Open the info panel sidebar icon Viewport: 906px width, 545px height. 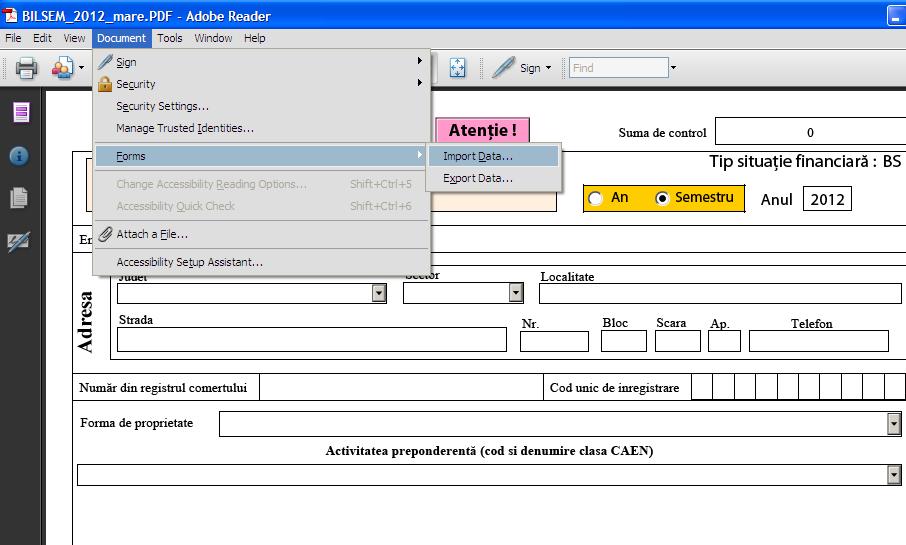tap(19, 156)
